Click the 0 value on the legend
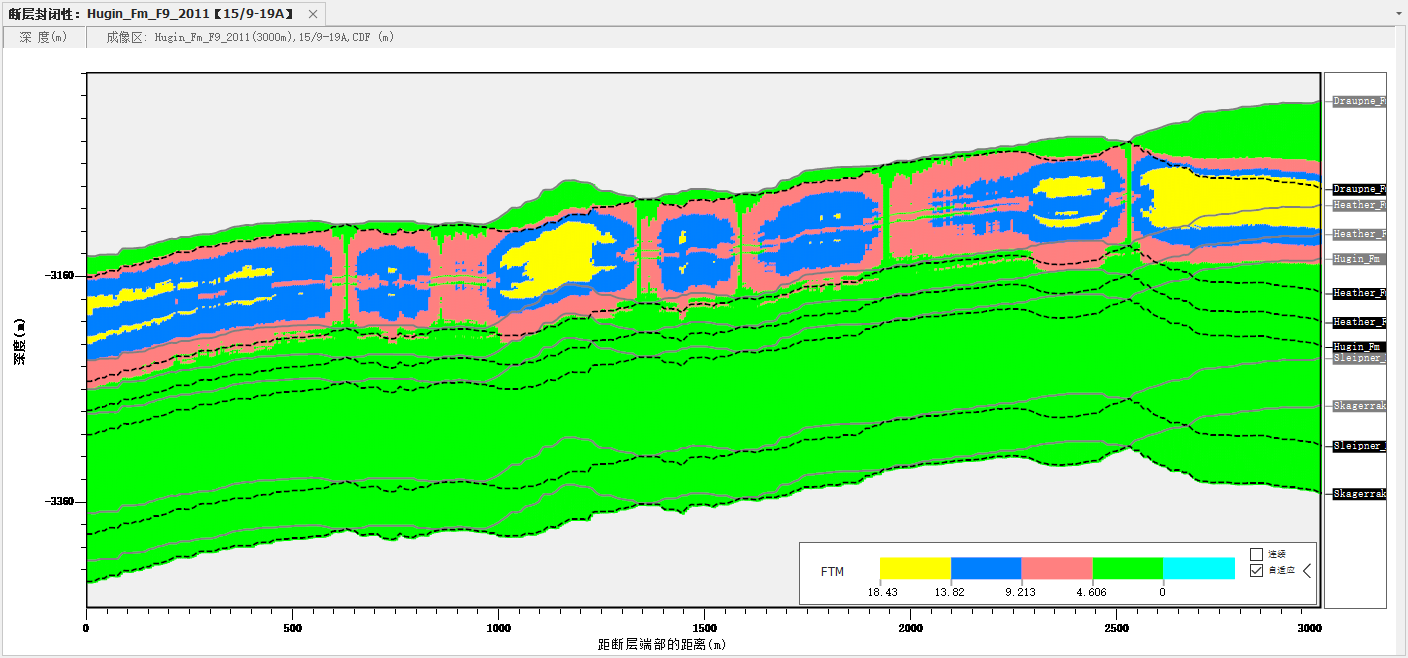 (1163, 592)
